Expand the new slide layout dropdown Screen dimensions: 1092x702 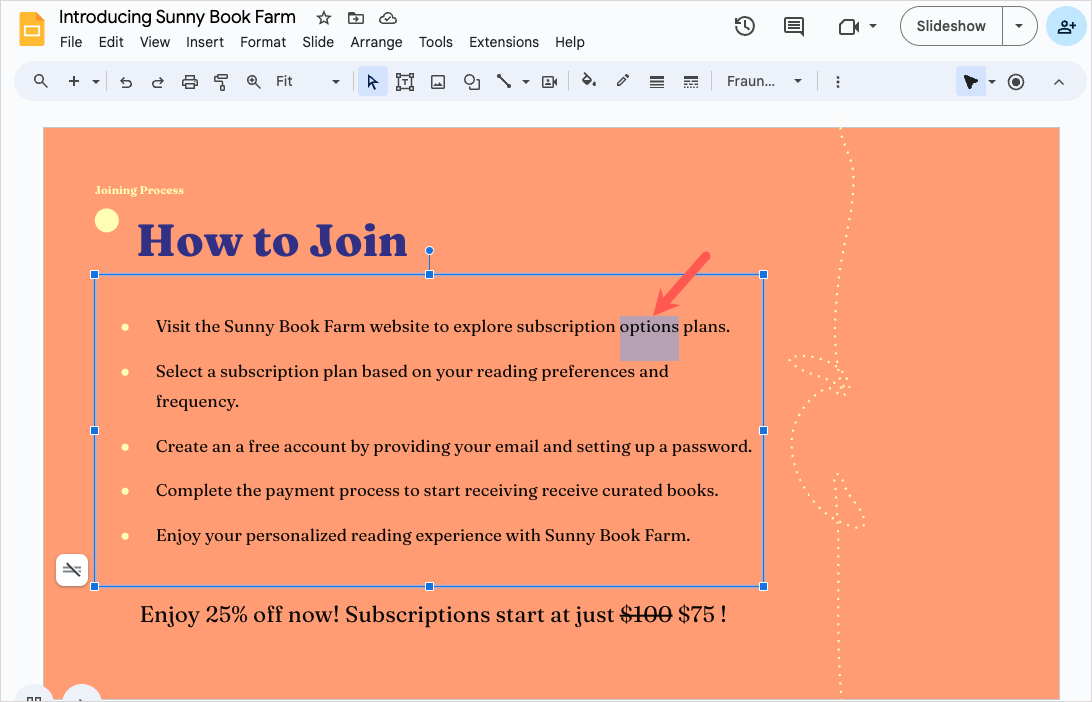(x=96, y=82)
